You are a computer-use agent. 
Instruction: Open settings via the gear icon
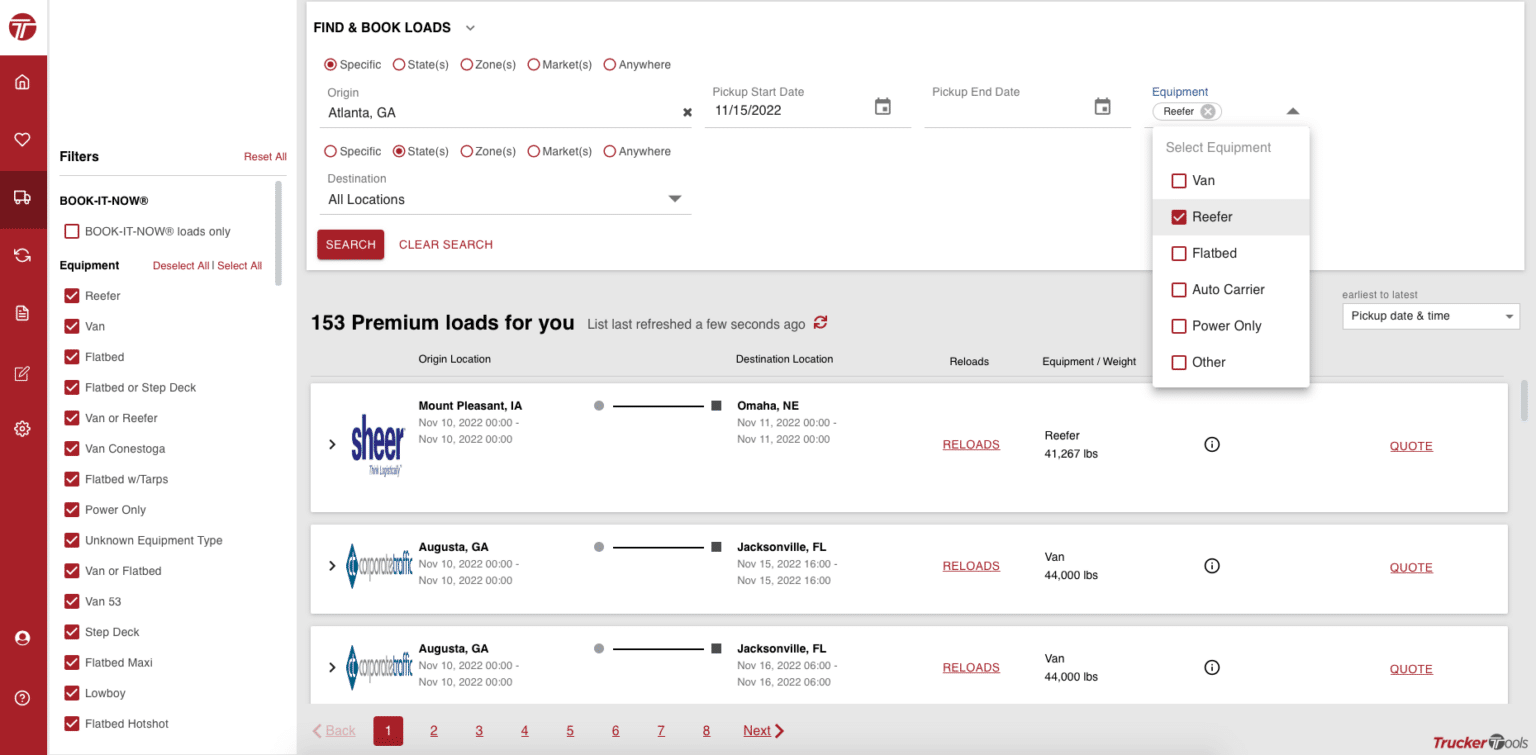[x=23, y=428]
